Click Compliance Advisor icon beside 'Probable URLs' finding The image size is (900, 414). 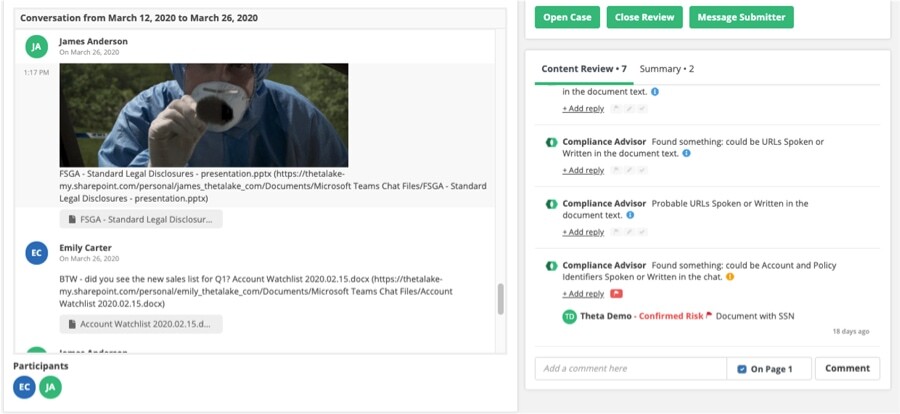pos(551,204)
